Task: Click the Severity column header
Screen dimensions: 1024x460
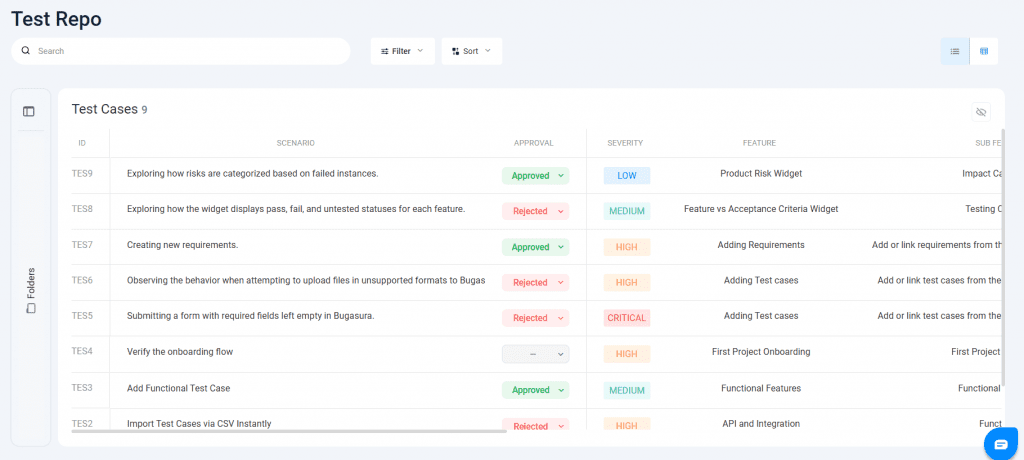Action: click(625, 143)
